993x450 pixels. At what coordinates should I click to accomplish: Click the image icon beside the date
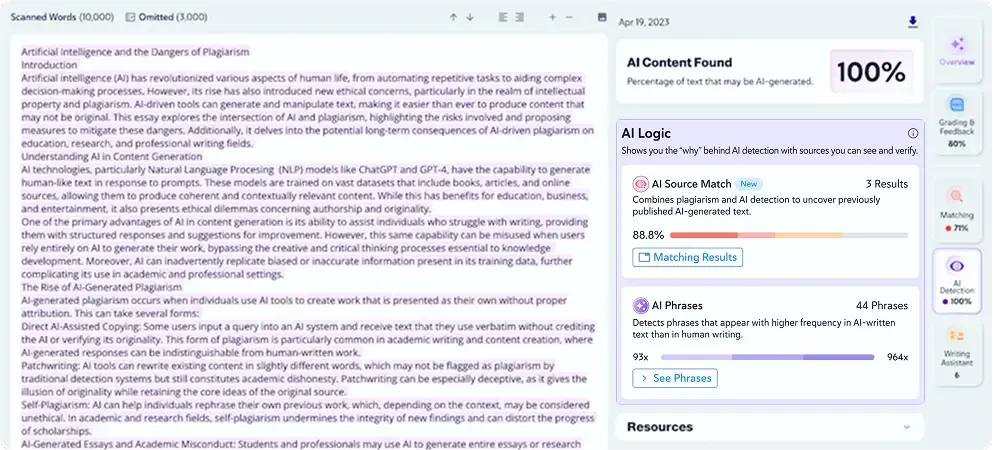coord(602,17)
